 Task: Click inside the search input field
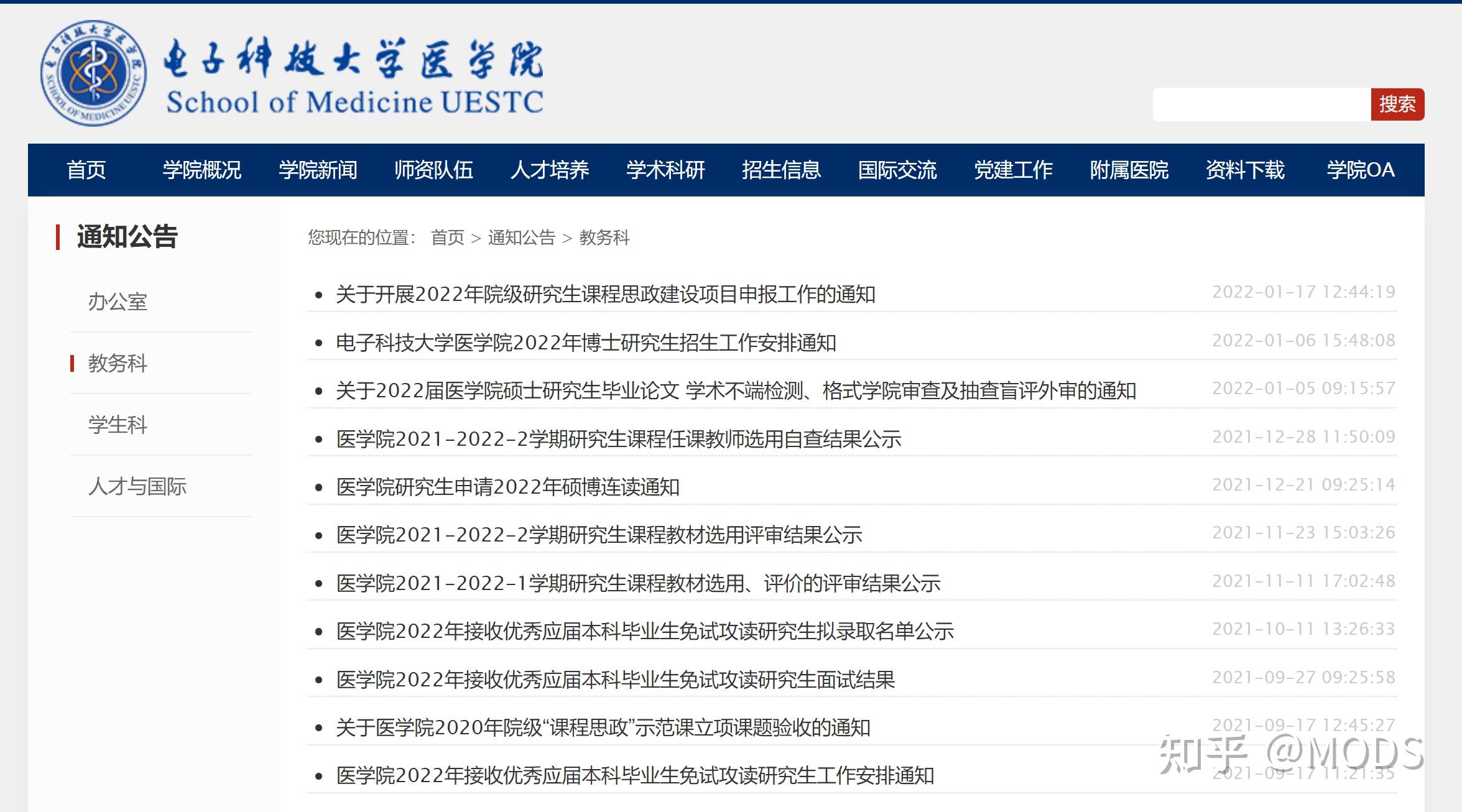tap(1262, 105)
